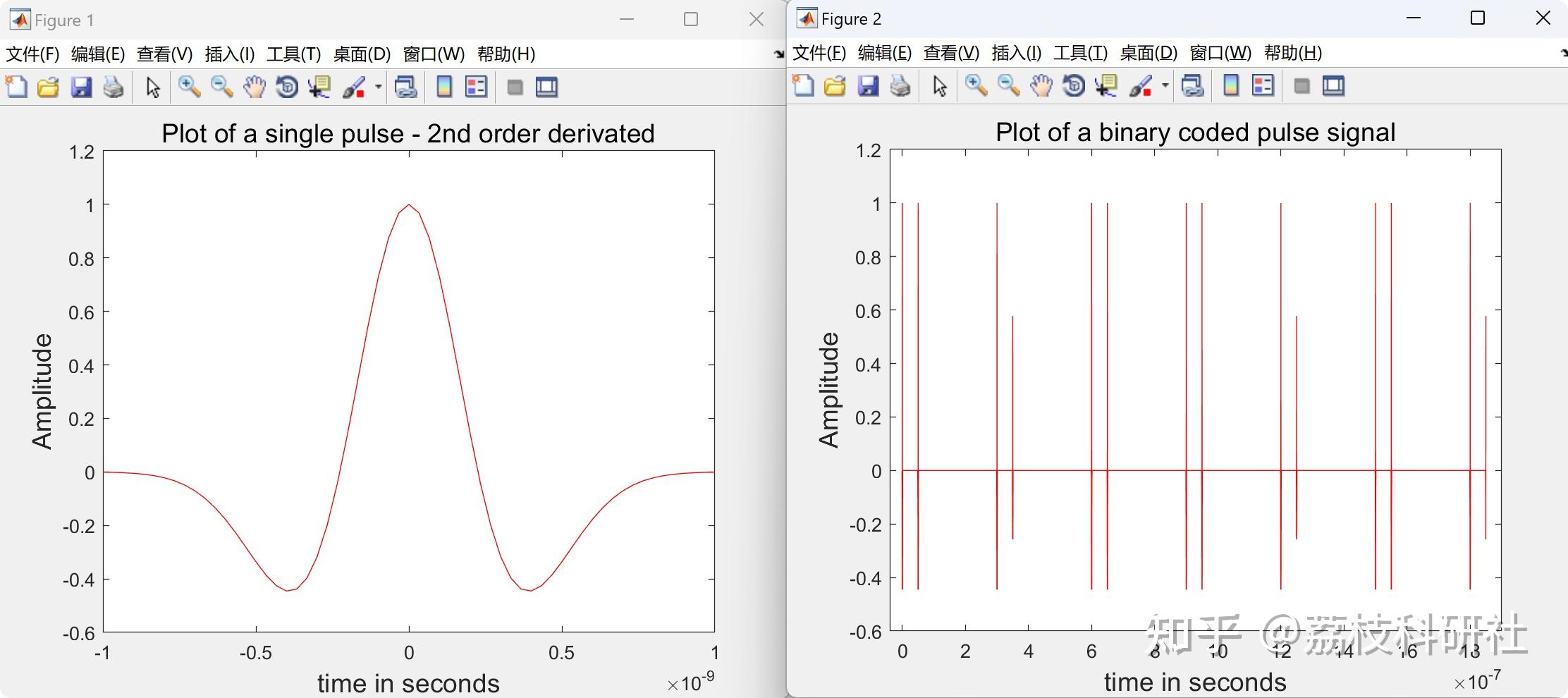The width and height of the screenshot is (1568, 698).
Task: Insert Colorbar icon in Figure 2
Action: click(x=1231, y=85)
